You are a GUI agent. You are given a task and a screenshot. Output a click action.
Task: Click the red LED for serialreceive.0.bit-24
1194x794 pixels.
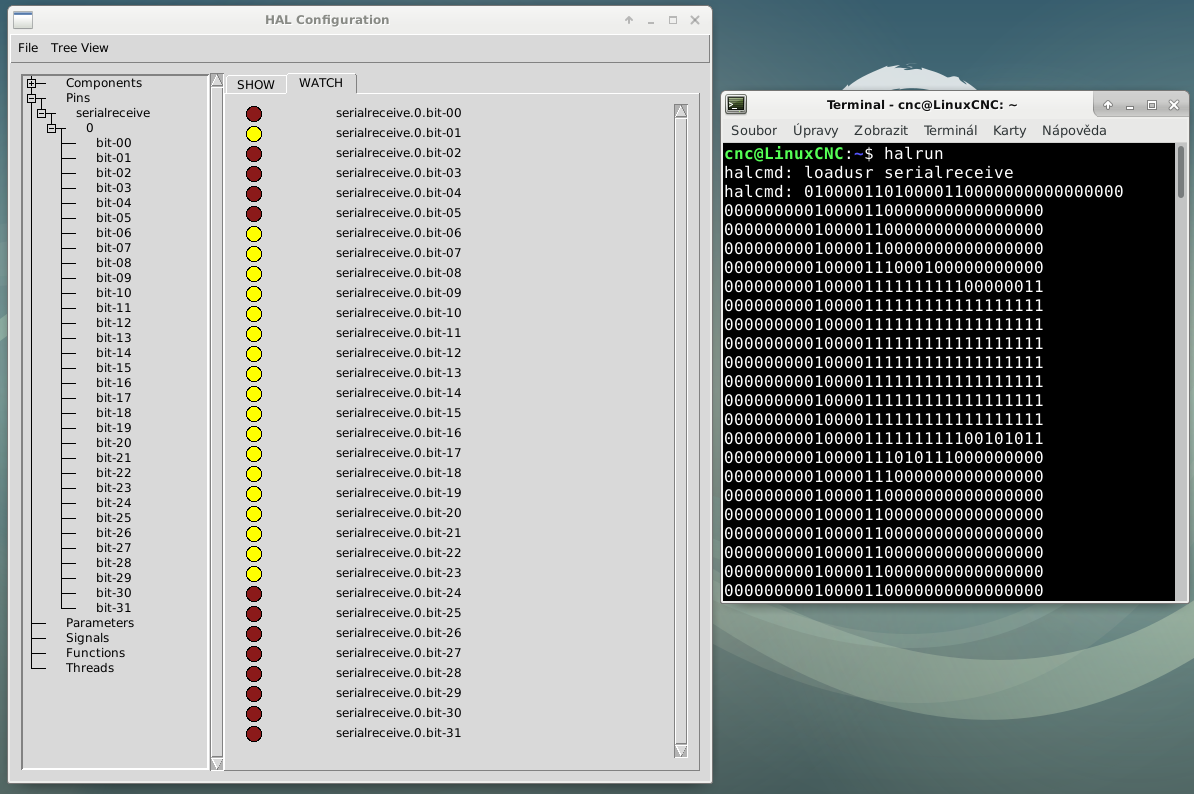[x=254, y=594]
